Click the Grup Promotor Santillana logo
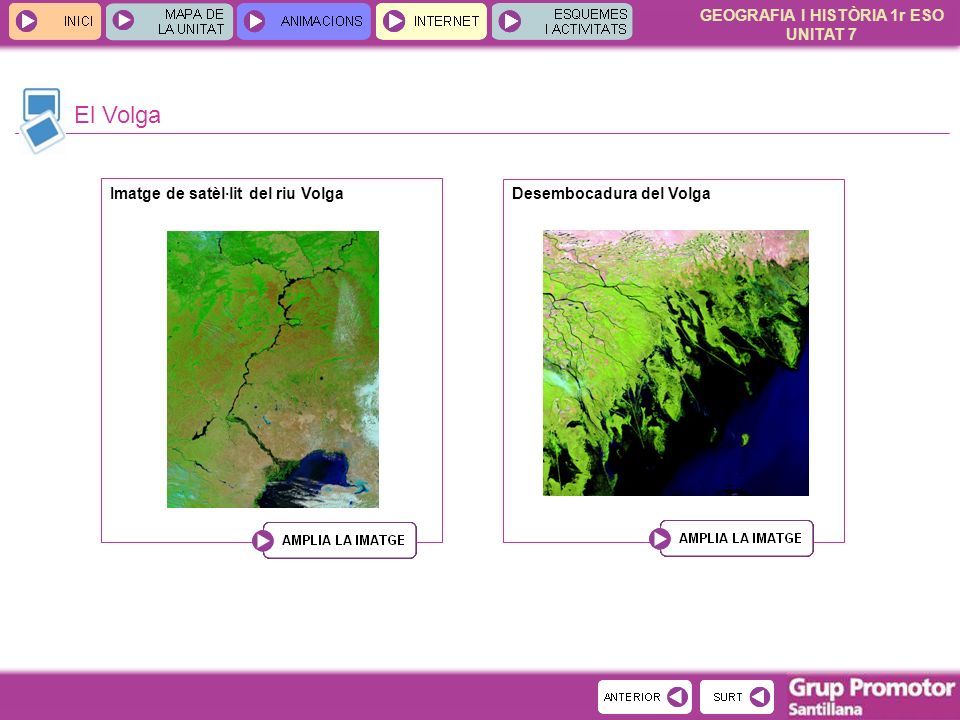The image size is (960, 720). pos(871,697)
